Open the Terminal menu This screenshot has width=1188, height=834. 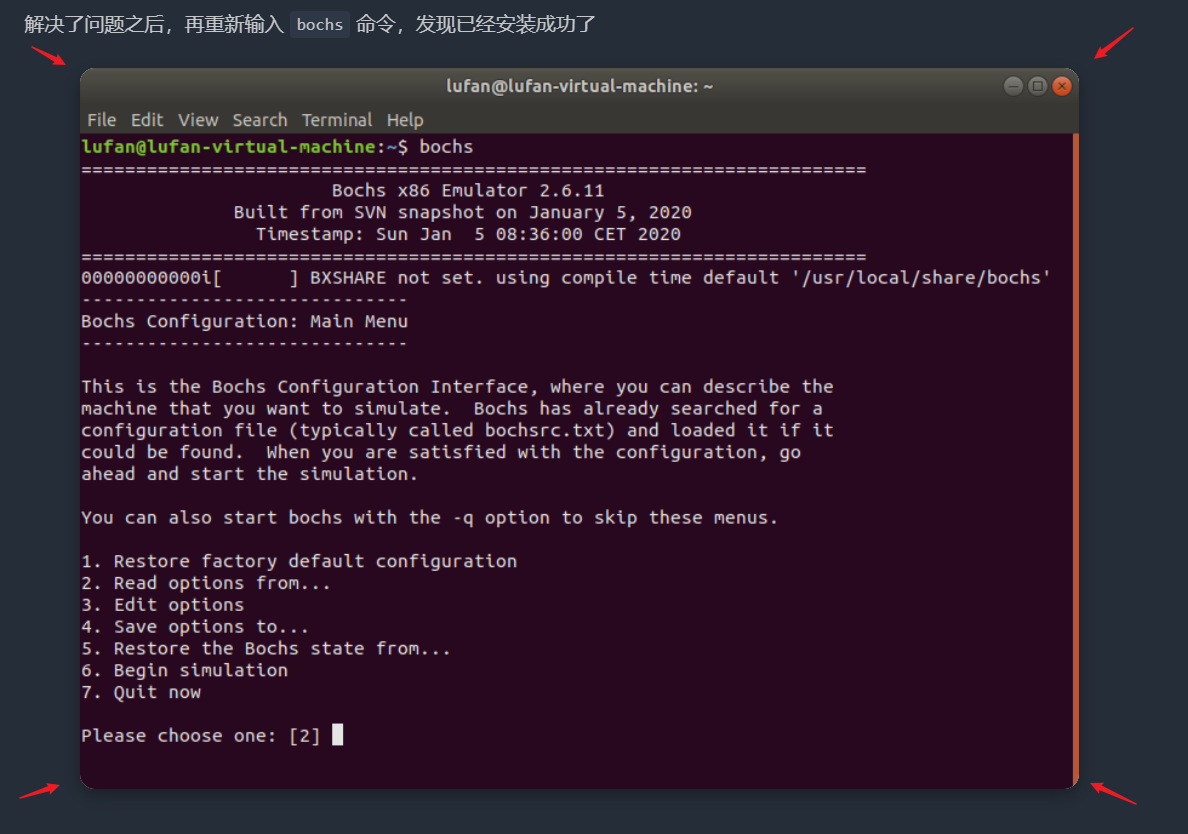[336, 120]
